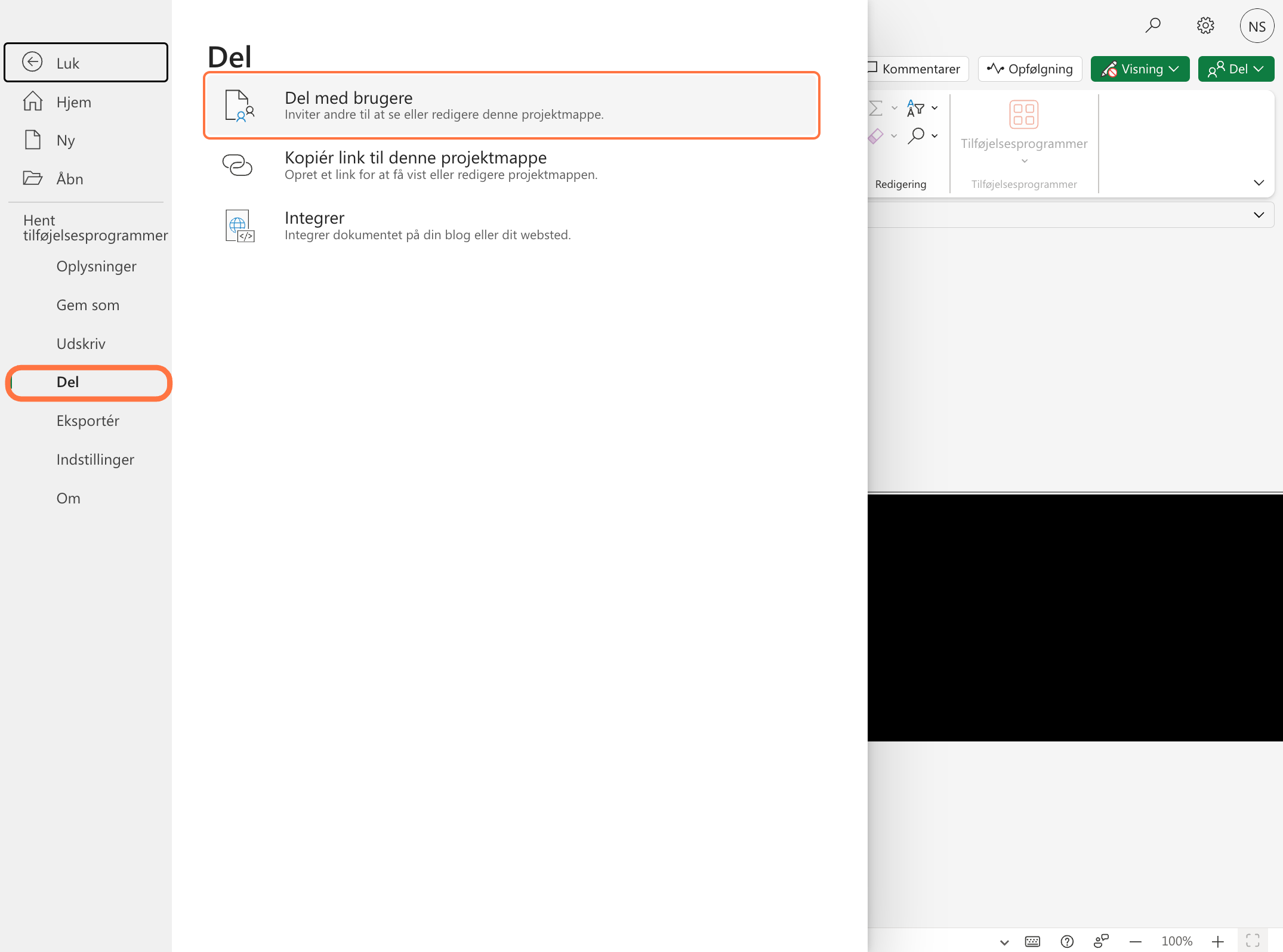
Task: Collapse the ribbon with the chevron
Action: [1259, 183]
